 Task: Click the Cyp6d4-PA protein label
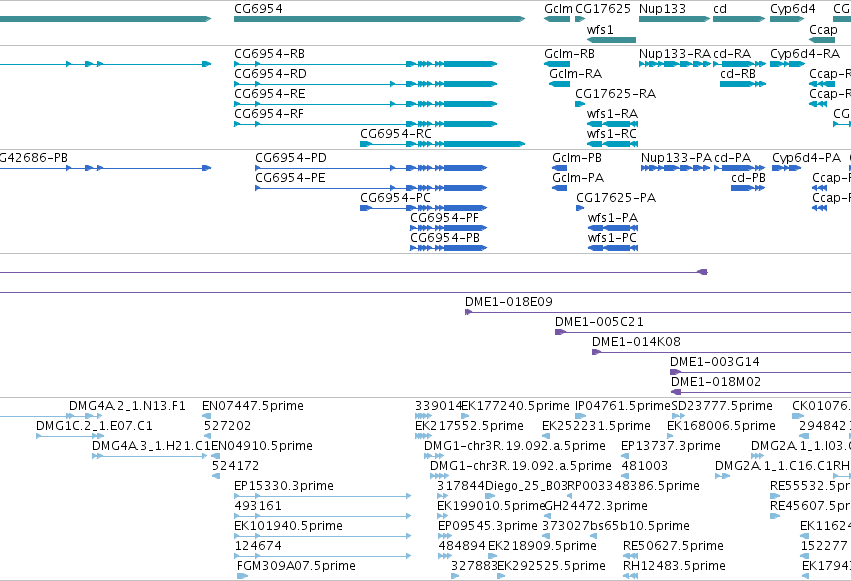(x=806, y=158)
